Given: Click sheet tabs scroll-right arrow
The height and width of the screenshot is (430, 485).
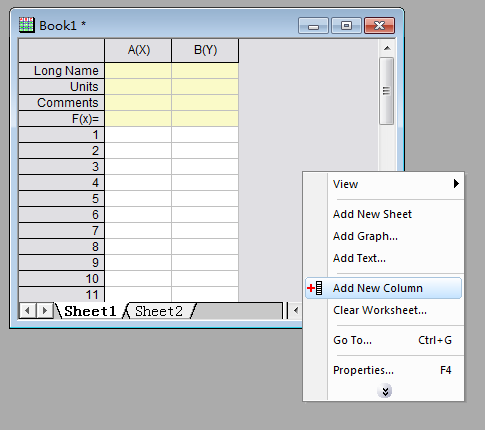Looking at the screenshot, I should click(x=44, y=311).
